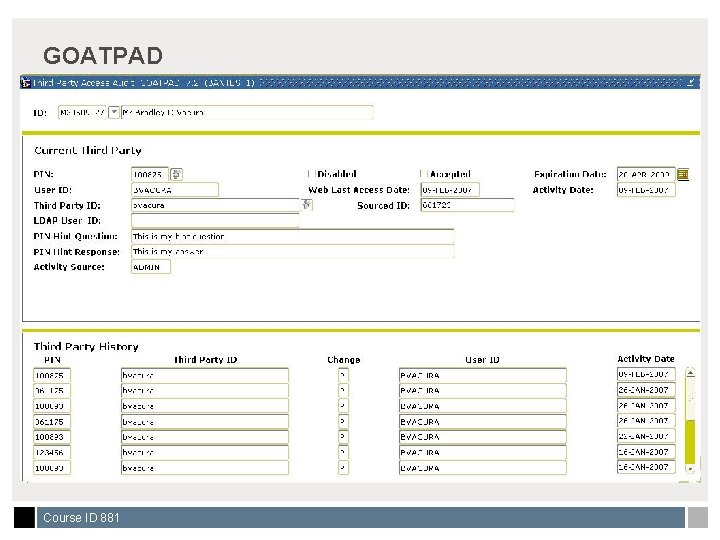This screenshot has width=720, height=540.
Task: Select history PIN cell 123456
Action: point(52,452)
